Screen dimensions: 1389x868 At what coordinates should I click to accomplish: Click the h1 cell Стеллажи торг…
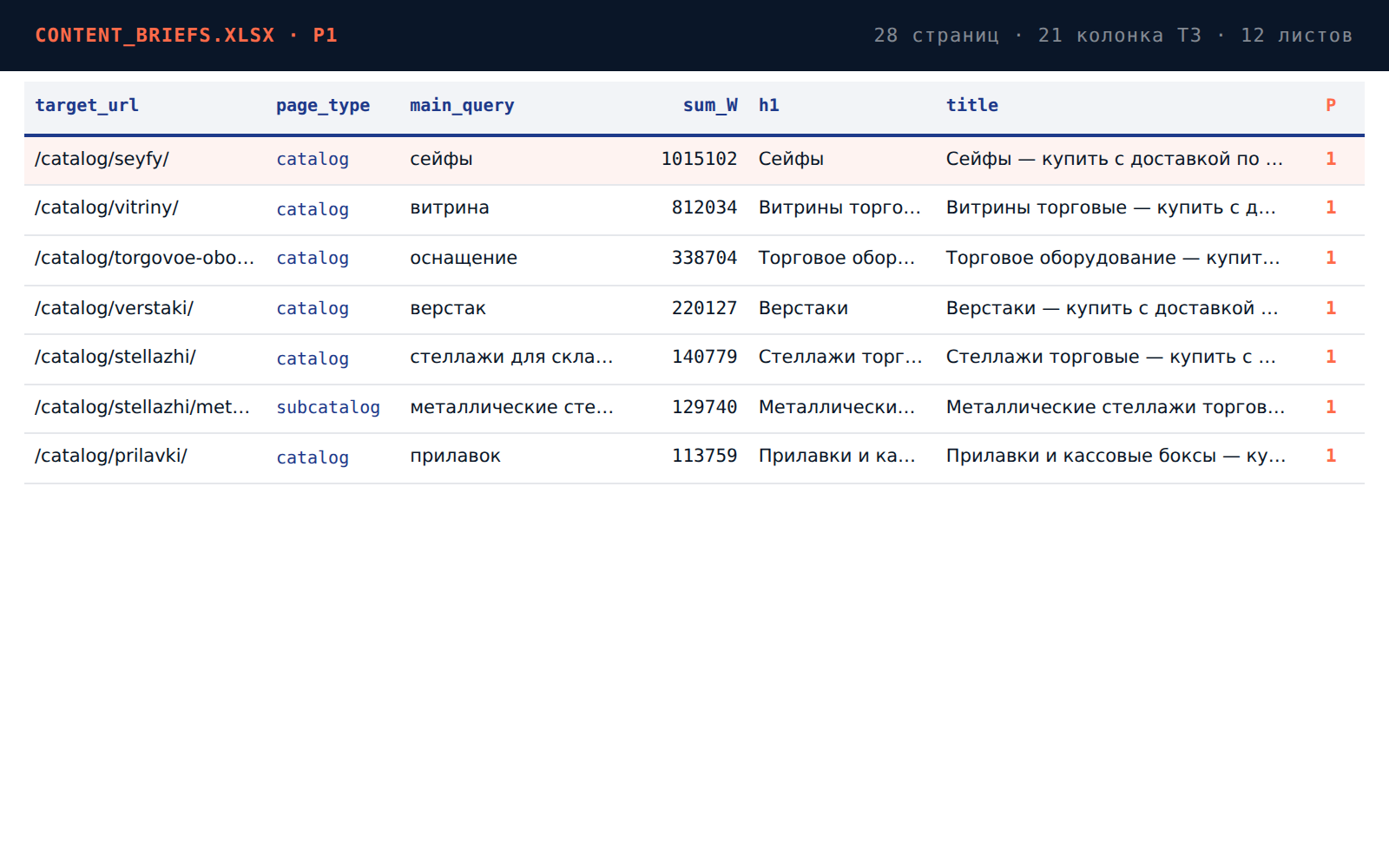coord(840,357)
